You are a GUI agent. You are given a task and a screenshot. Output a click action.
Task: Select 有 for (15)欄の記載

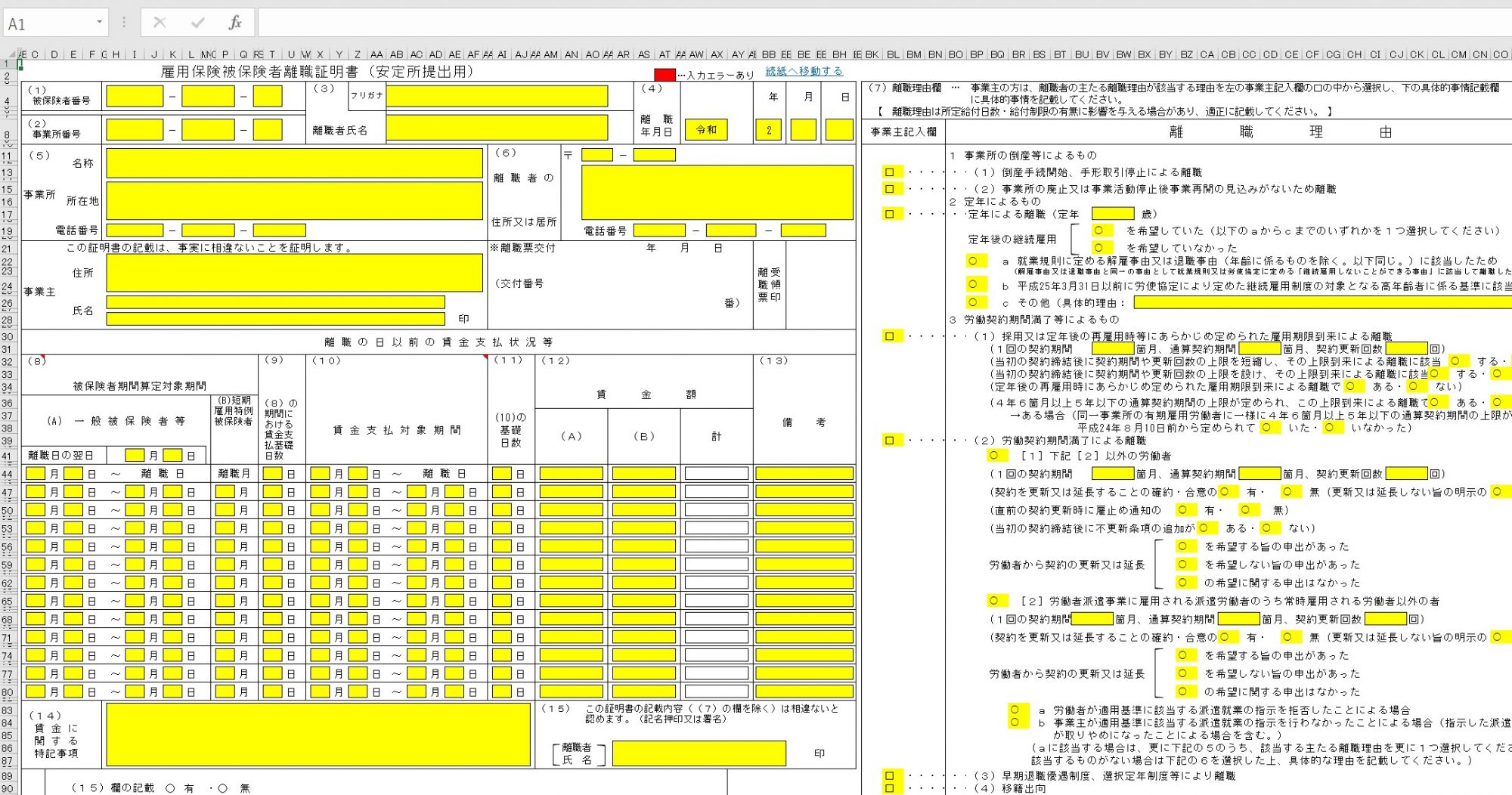click(x=170, y=788)
